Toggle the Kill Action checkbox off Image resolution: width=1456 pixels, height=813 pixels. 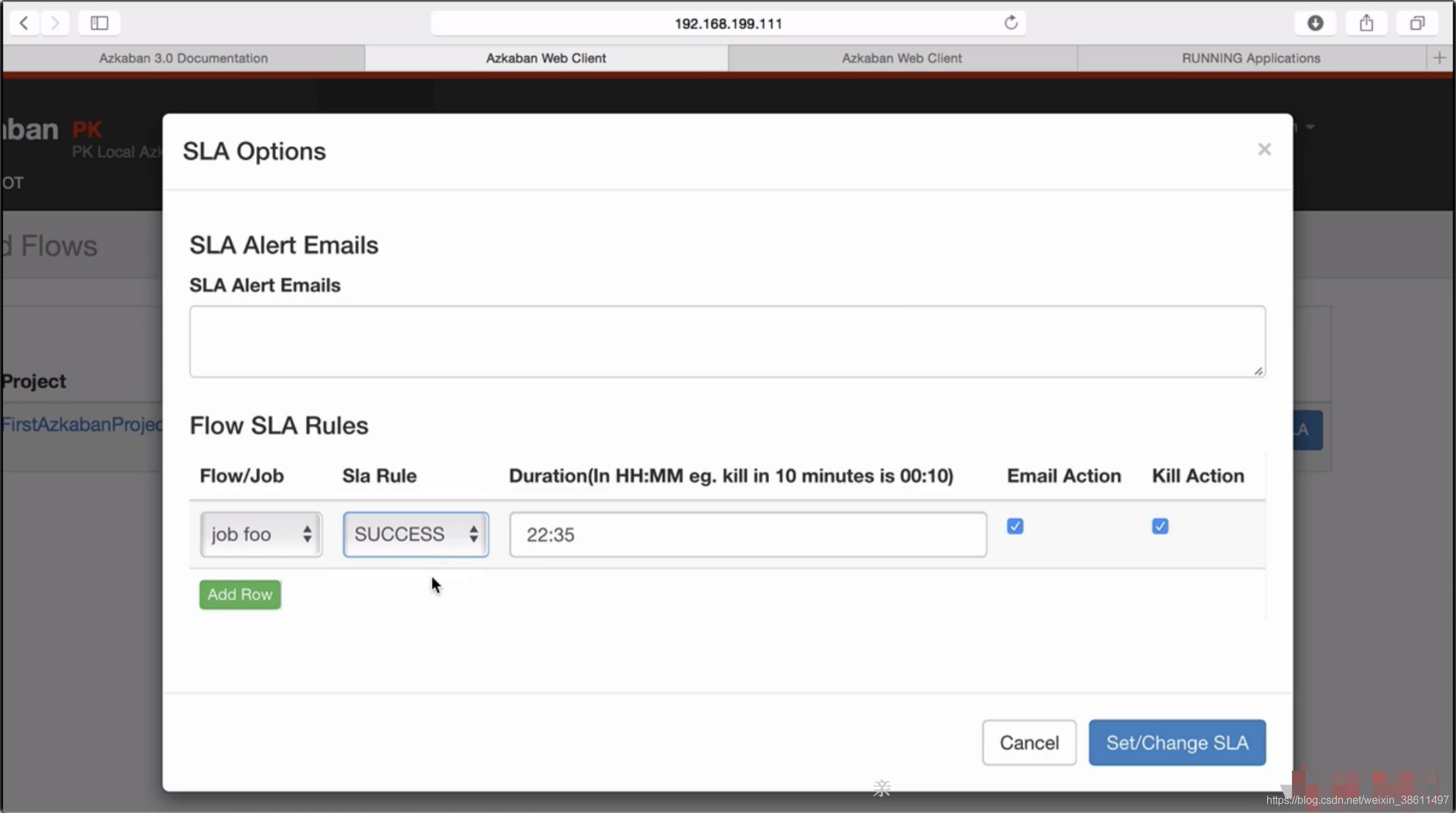coord(1160,526)
